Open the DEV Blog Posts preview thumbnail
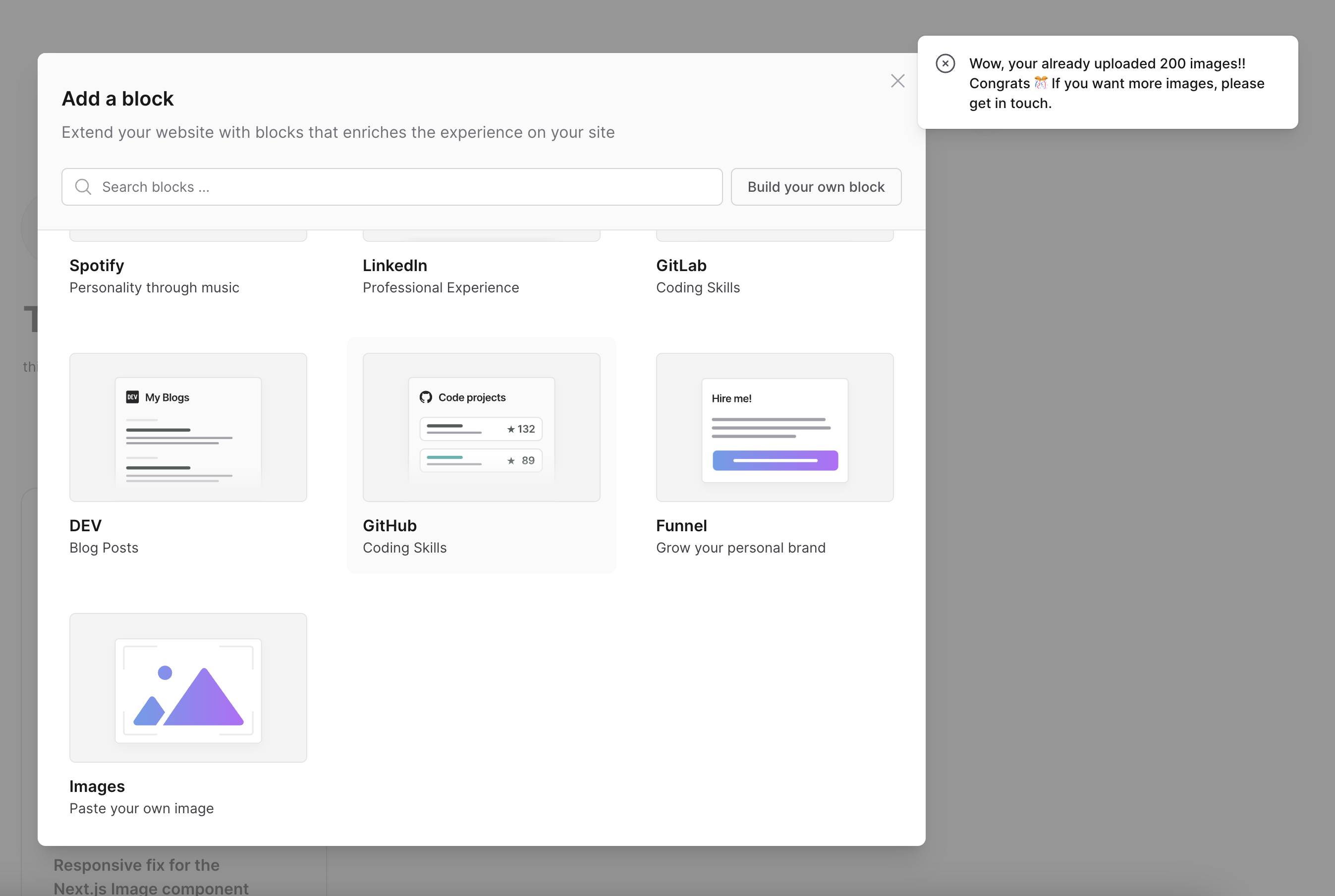Viewport: 1335px width, 896px height. [188, 427]
